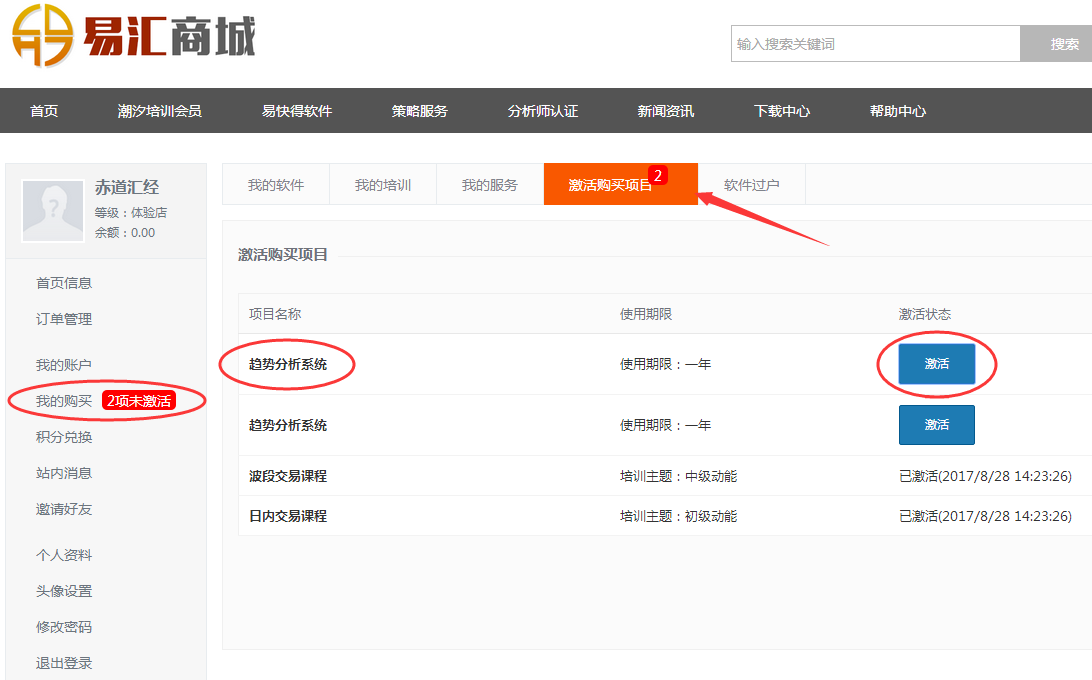Open 积分兑换 in the sidebar
The width and height of the screenshot is (1092, 680).
click(64, 437)
